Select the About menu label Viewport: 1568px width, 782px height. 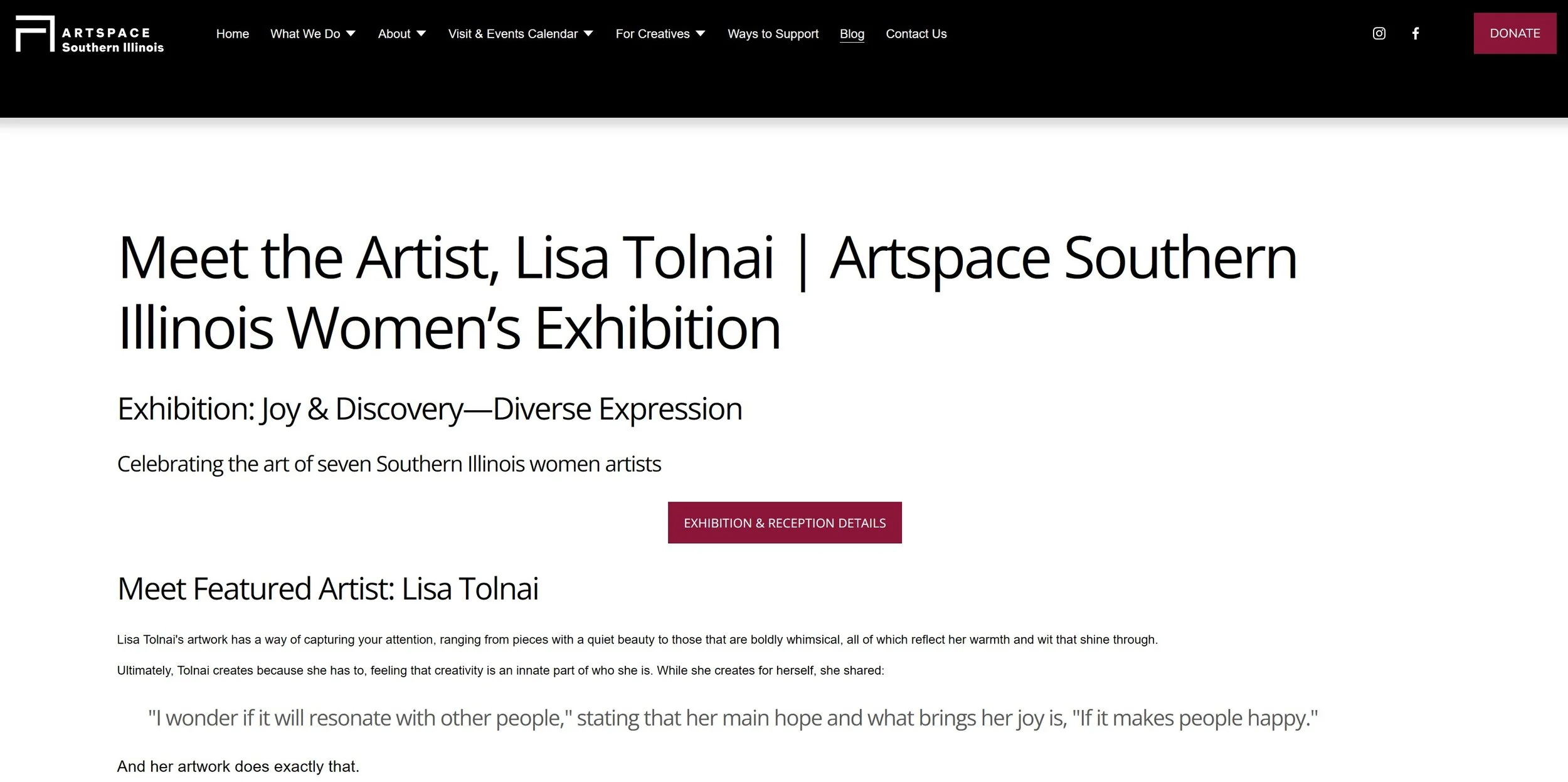tap(394, 34)
